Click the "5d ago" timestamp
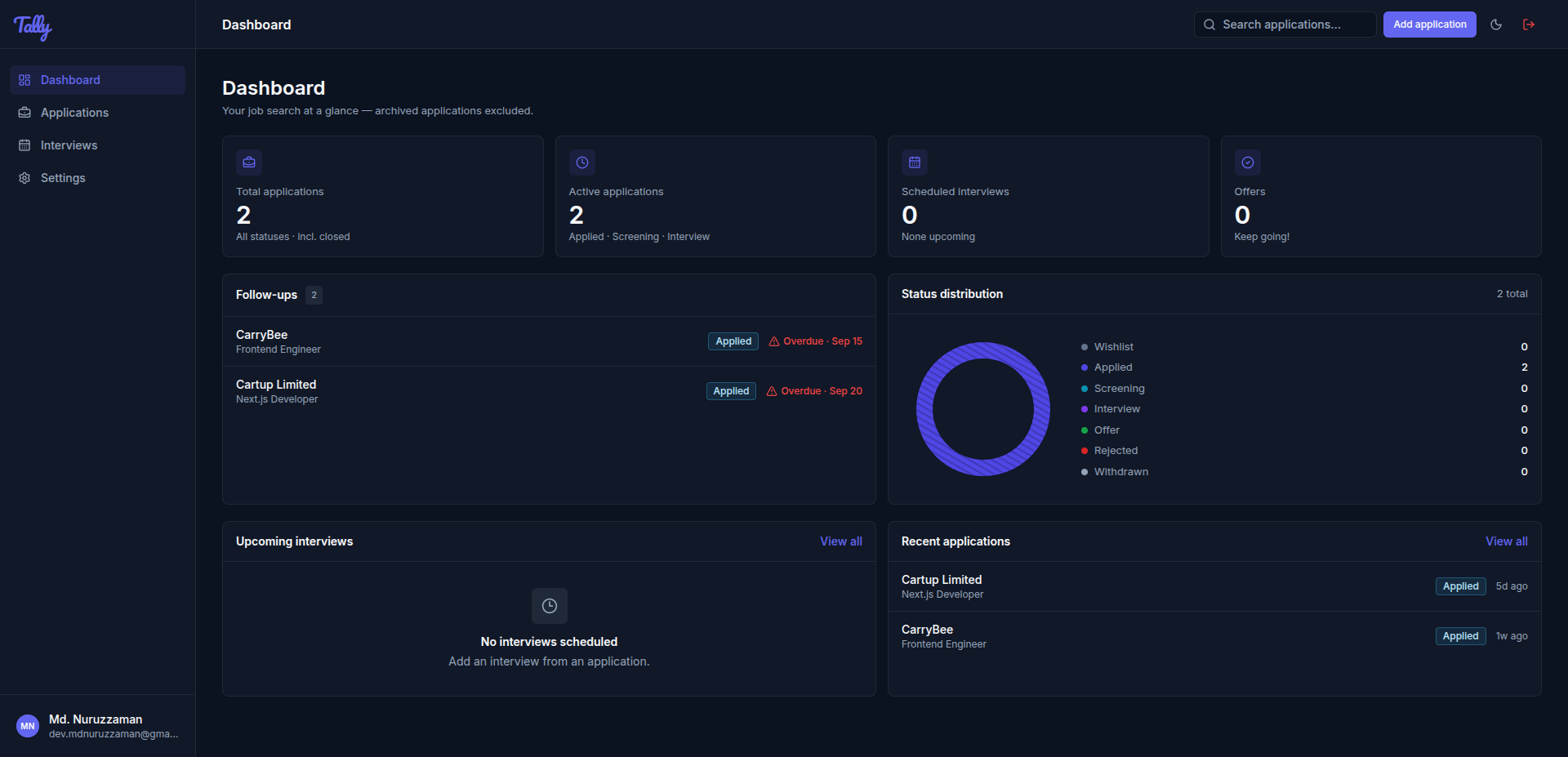1568x757 pixels. [x=1512, y=586]
